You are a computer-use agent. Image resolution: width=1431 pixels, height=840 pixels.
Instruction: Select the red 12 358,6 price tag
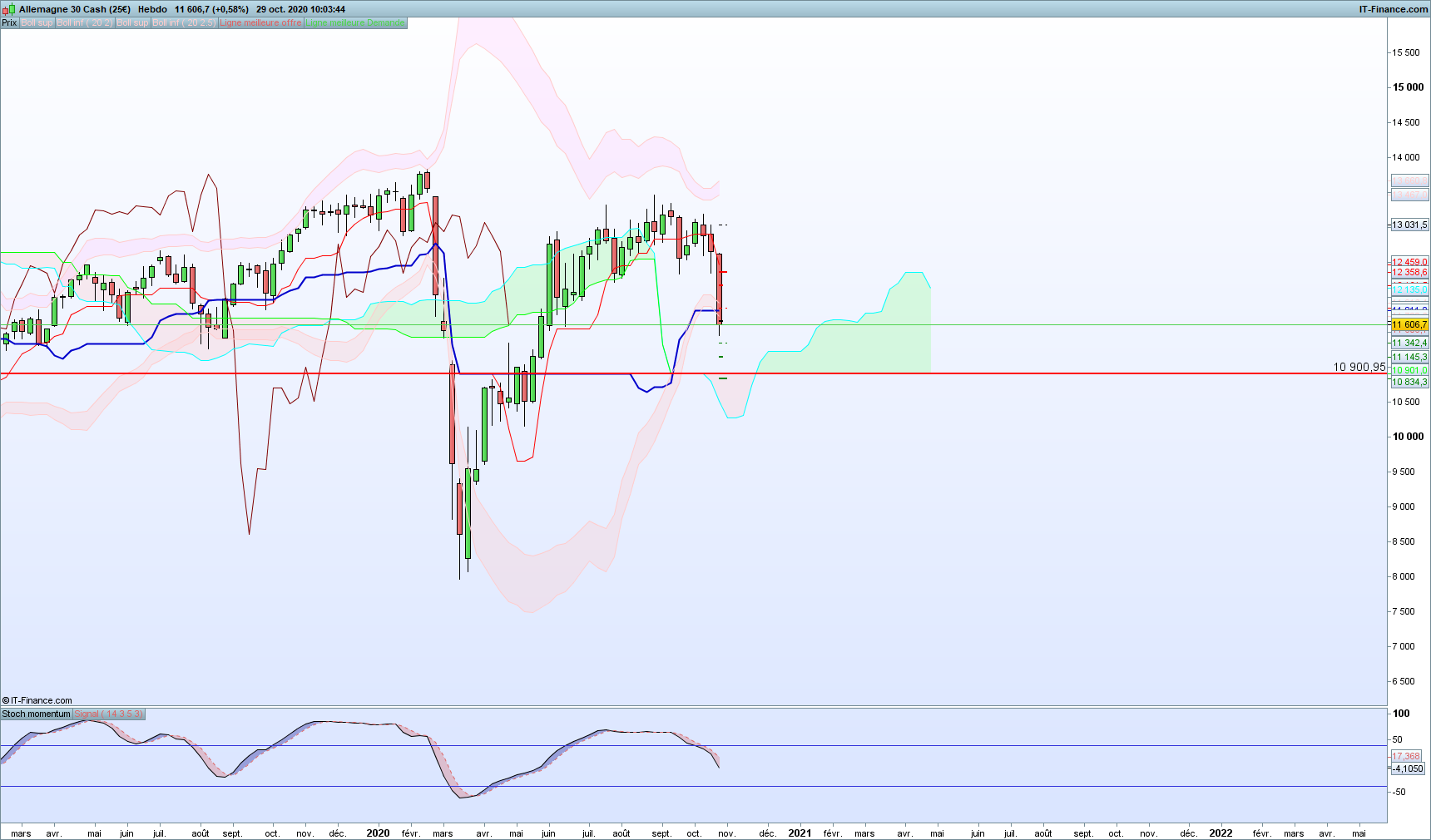pos(1409,272)
